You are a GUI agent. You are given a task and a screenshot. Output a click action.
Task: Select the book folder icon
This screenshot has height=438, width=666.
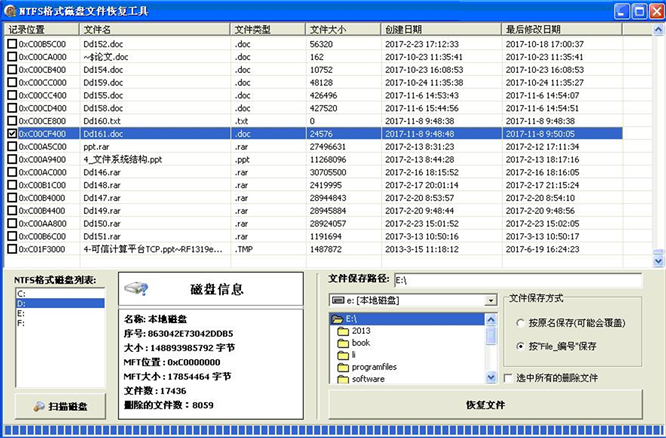343,342
